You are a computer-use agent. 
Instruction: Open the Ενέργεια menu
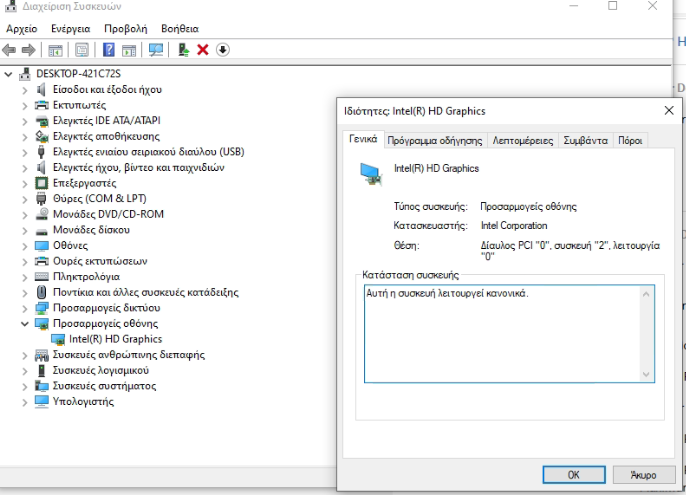click(x=70, y=29)
